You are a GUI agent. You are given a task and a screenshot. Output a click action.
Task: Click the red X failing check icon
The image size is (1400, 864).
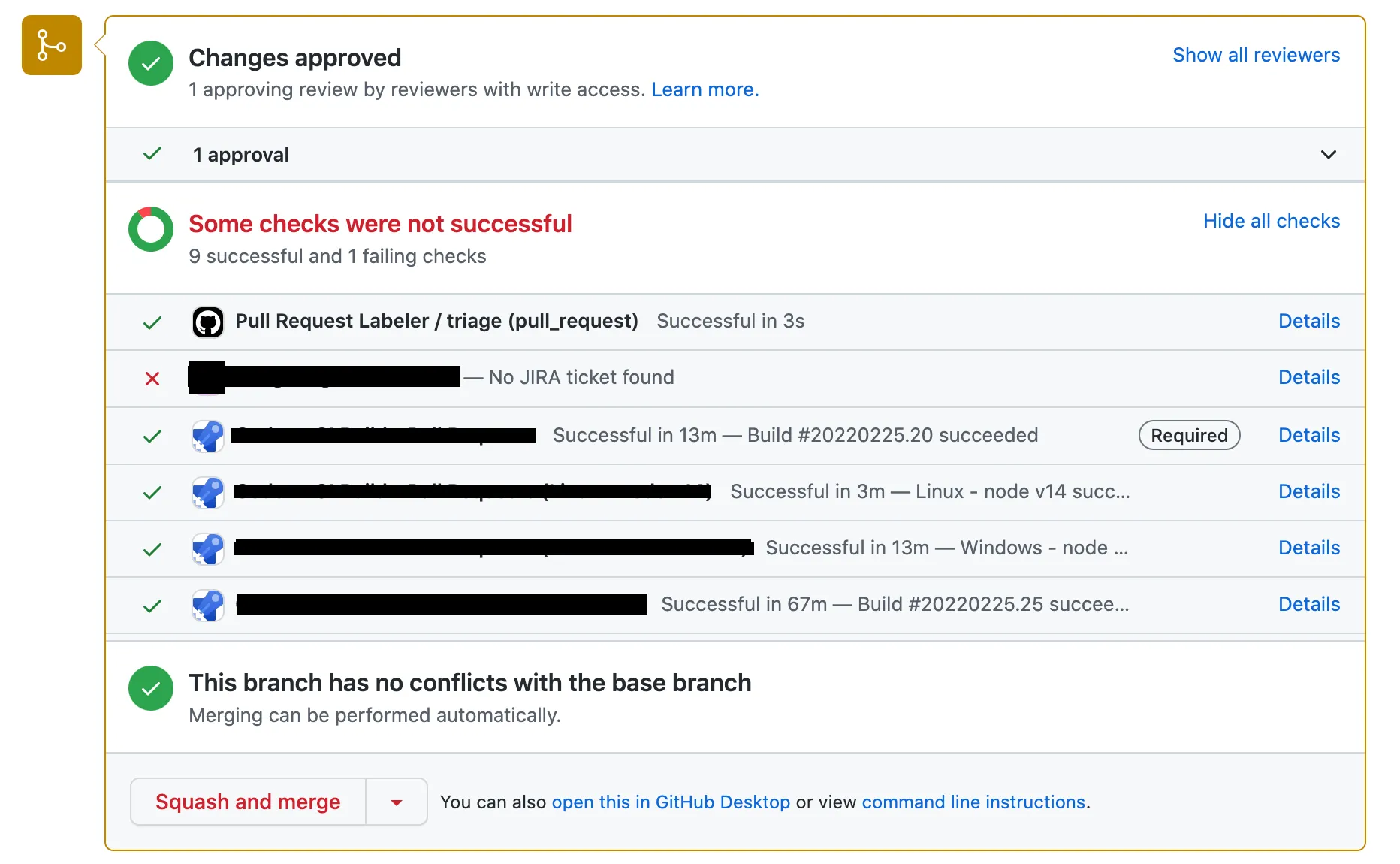(152, 379)
